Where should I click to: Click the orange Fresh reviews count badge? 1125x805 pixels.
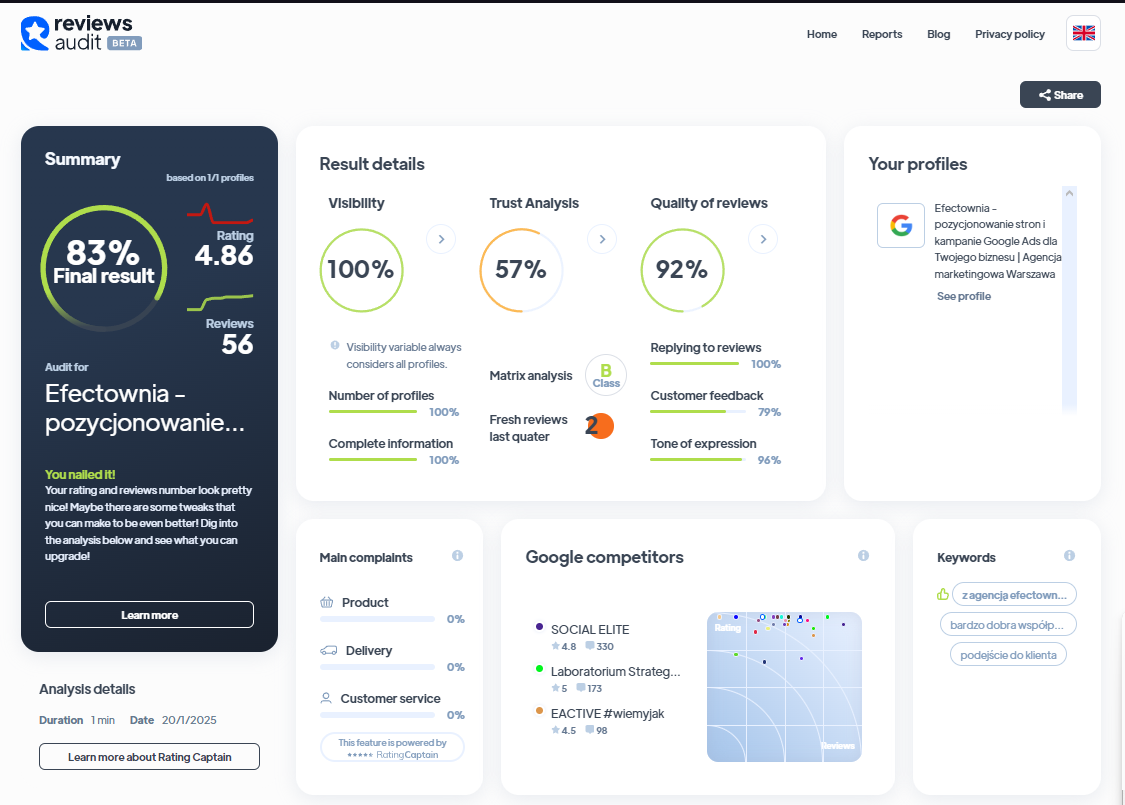(x=600, y=426)
